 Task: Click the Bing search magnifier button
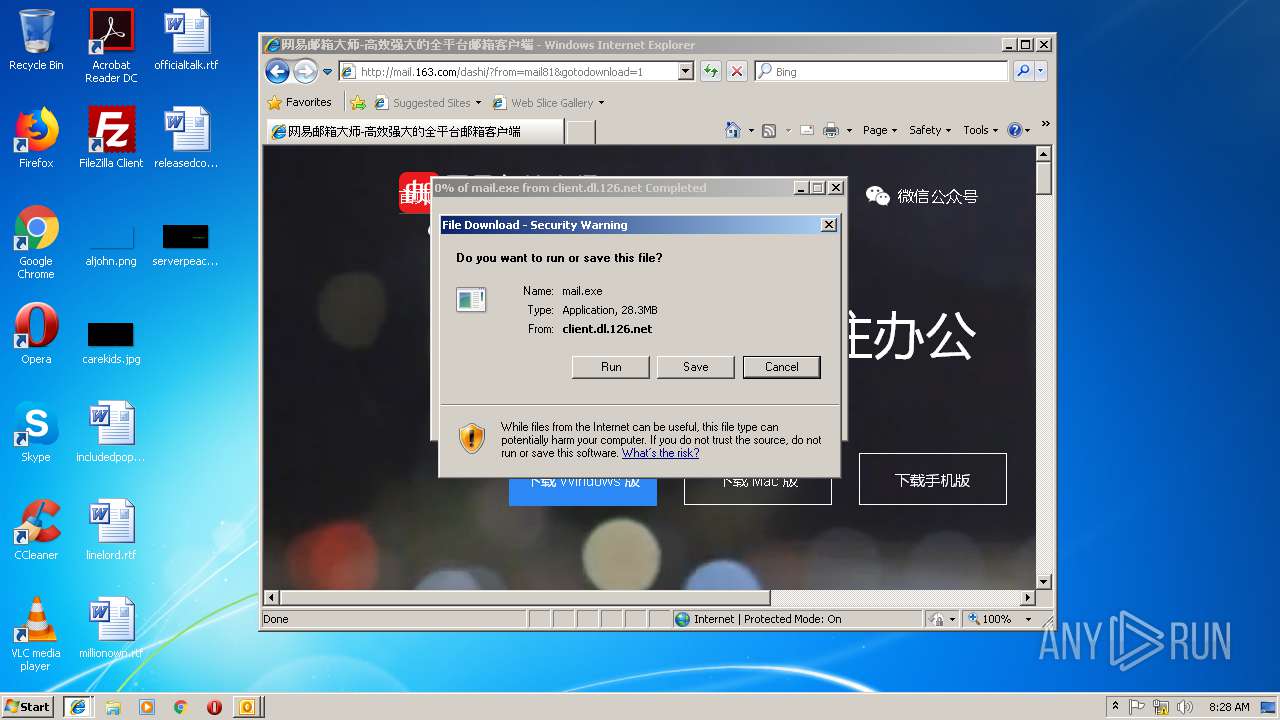tap(1022, 71)
